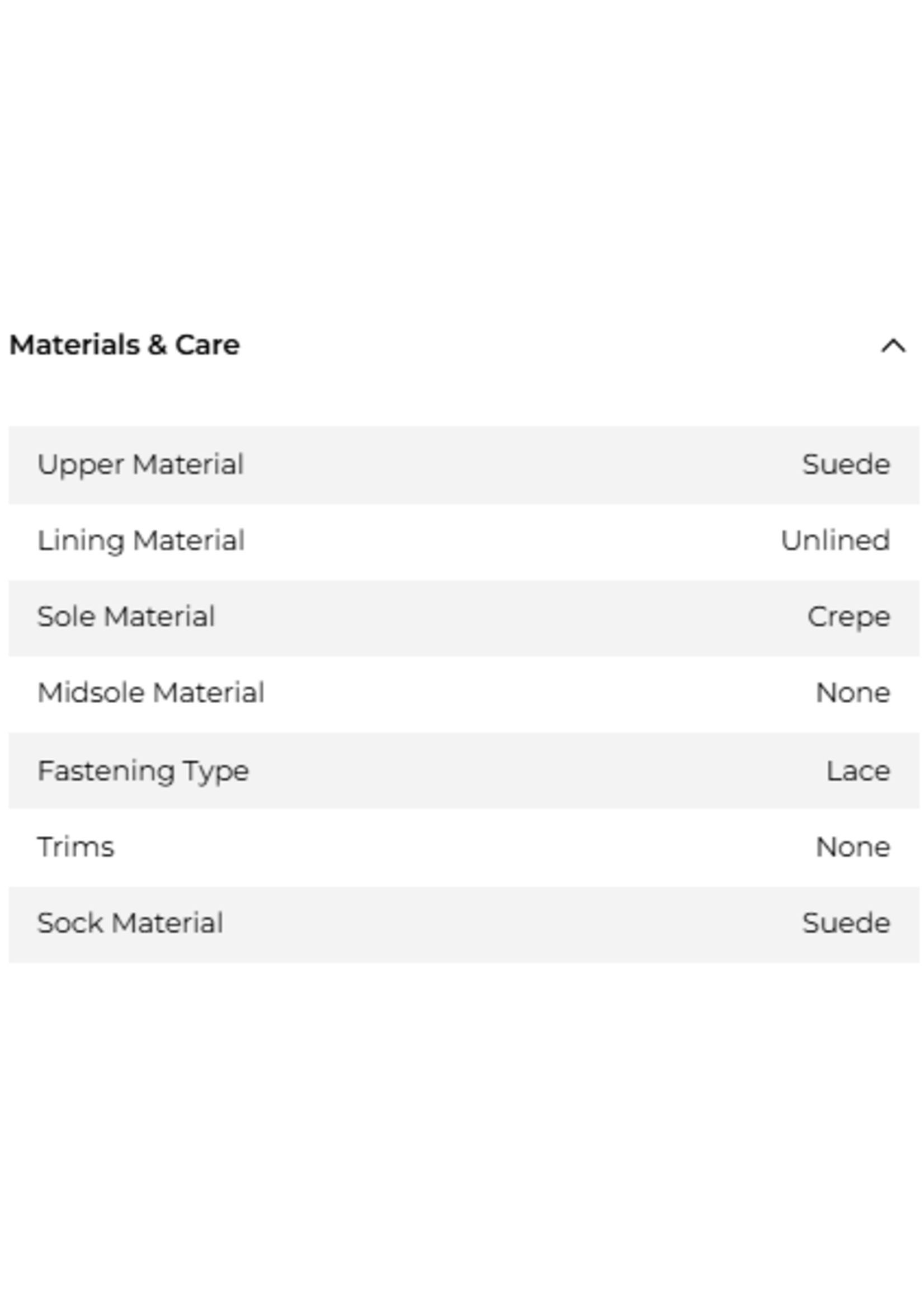Click the middle of the Trims row
The height and width of the screenshot is (1294, 924).
[464, 848]
